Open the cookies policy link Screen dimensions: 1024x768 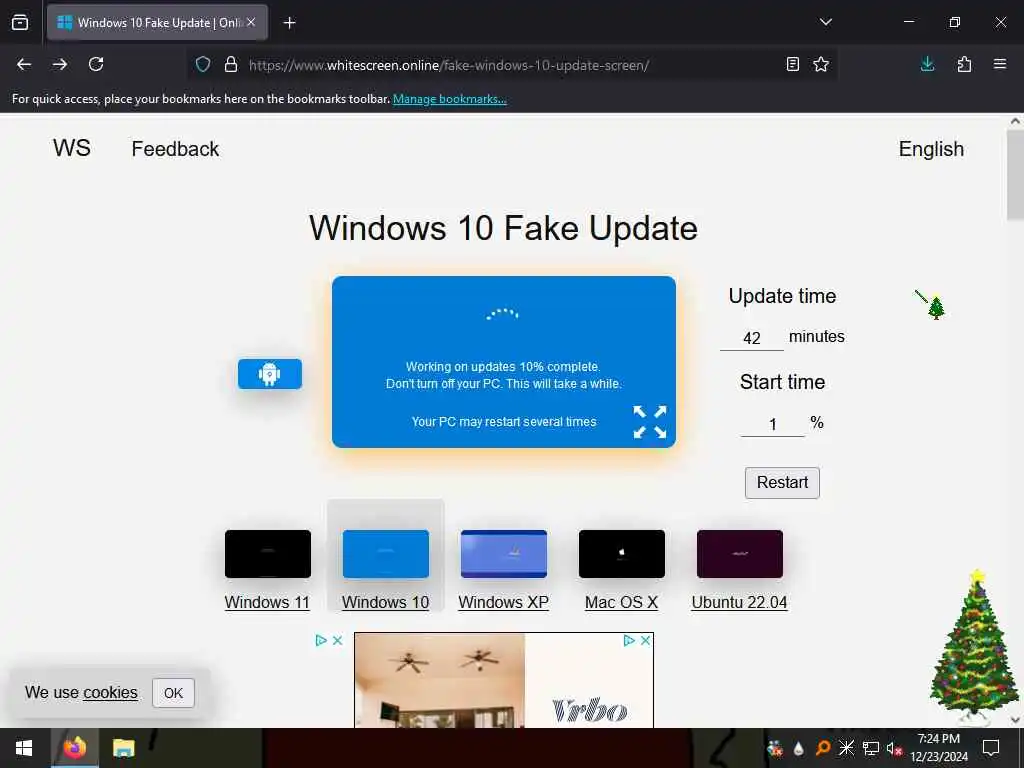110,692
